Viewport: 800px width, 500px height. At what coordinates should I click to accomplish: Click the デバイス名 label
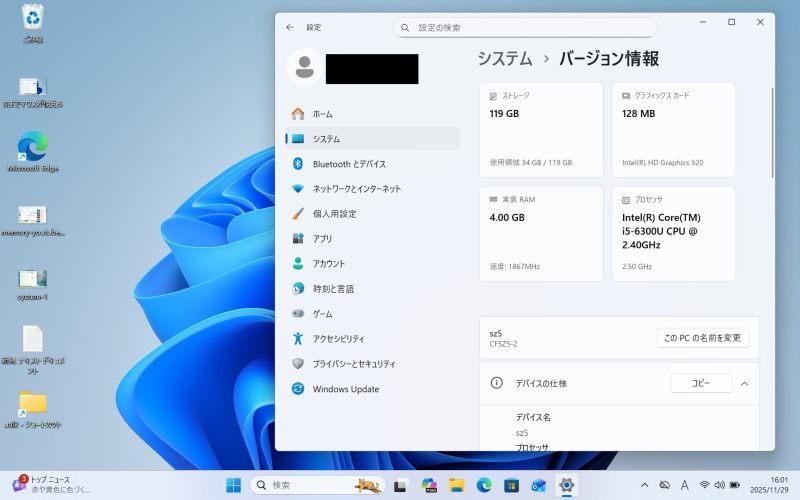pyautogui.click(x=533, y=417)
